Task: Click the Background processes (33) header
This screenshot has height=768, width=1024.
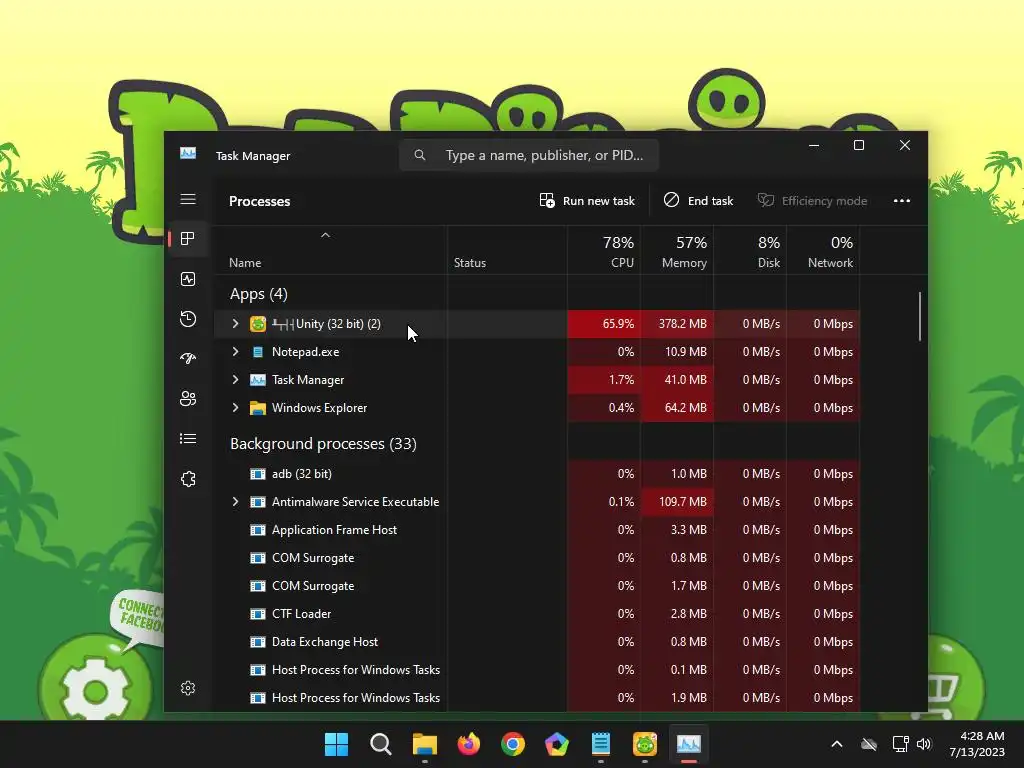Action: [323, 444]
